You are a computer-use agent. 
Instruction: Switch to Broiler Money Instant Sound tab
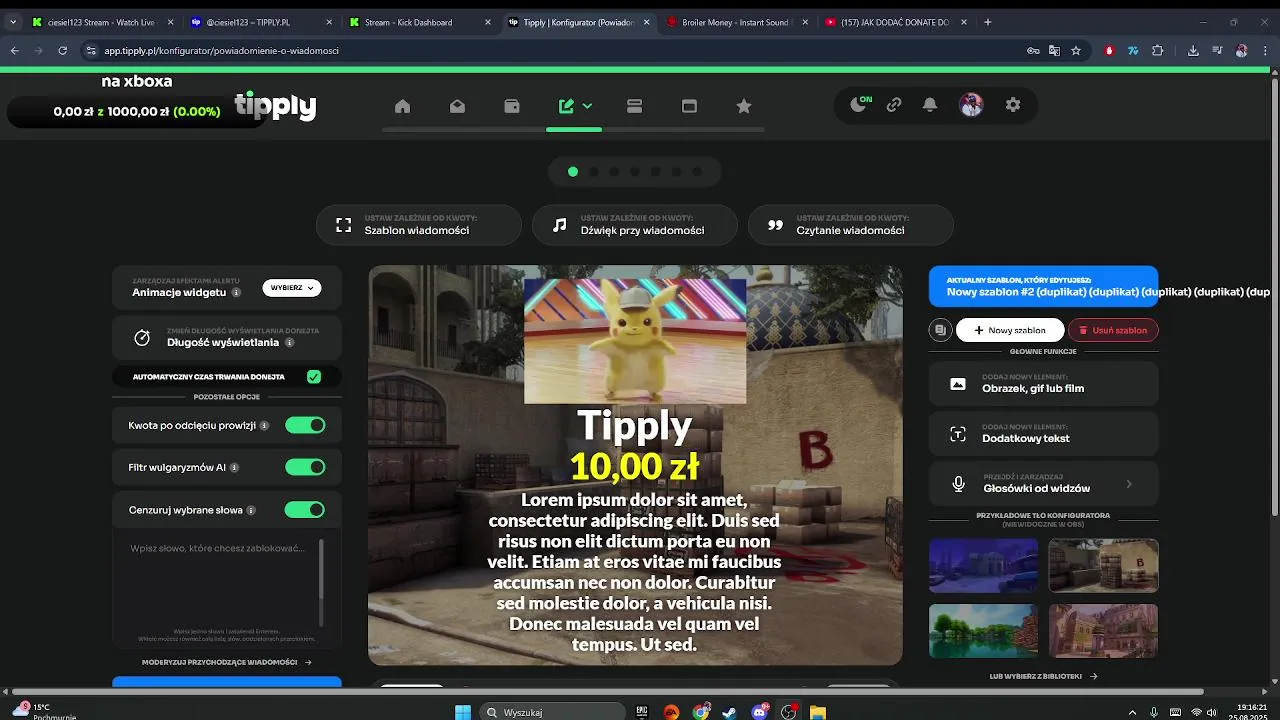(738, 22)
